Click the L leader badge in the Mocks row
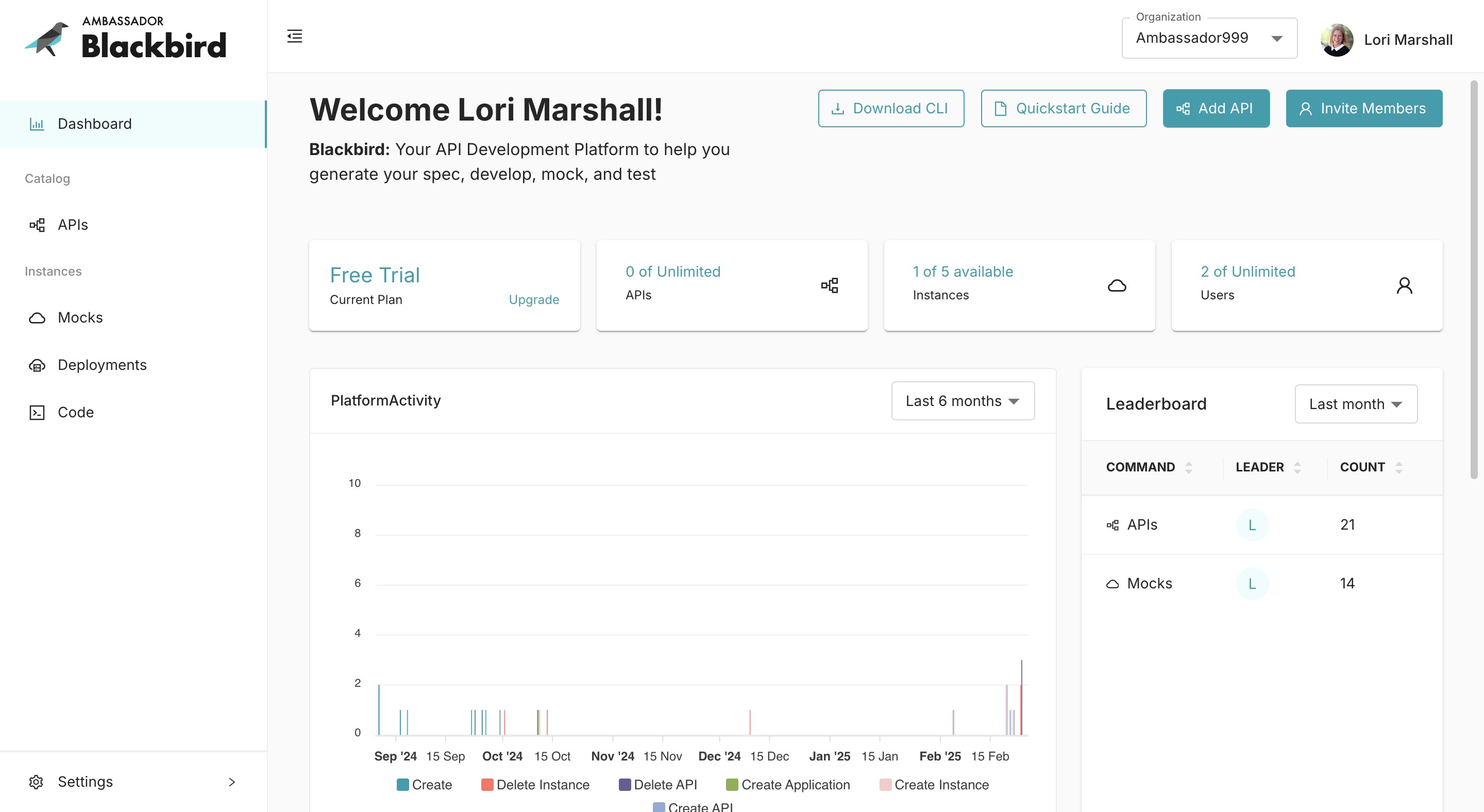1484x812 pixels. pyautogui.click(x=1252, y=583)
